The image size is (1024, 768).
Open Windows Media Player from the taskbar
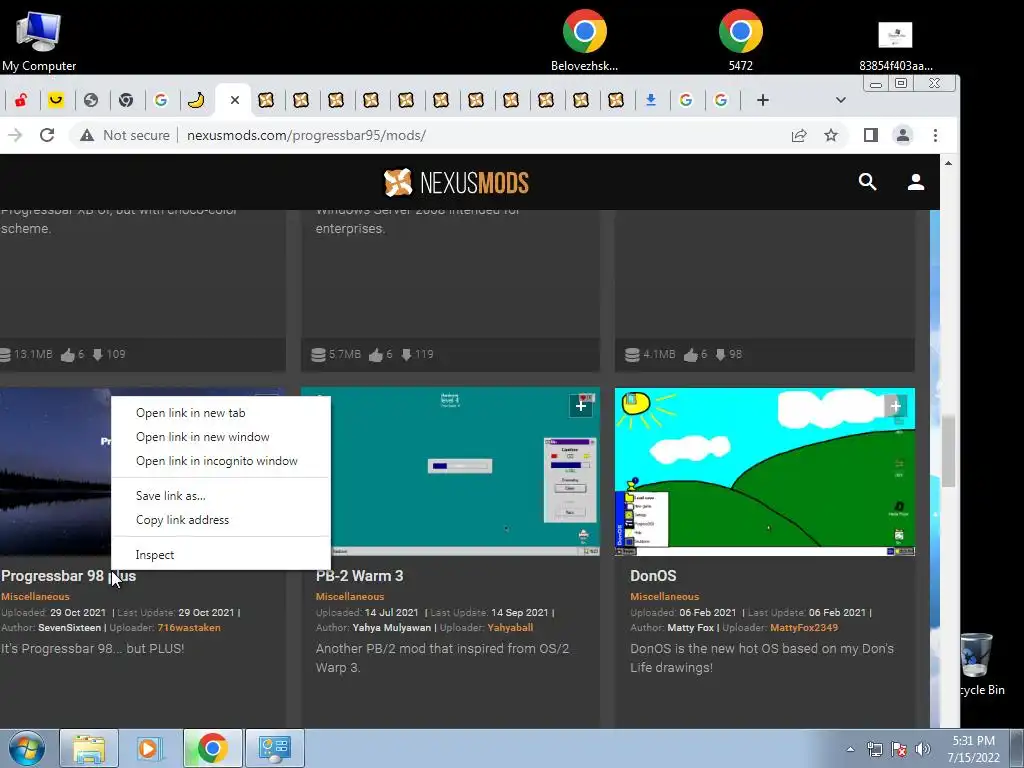click(150, 748)
